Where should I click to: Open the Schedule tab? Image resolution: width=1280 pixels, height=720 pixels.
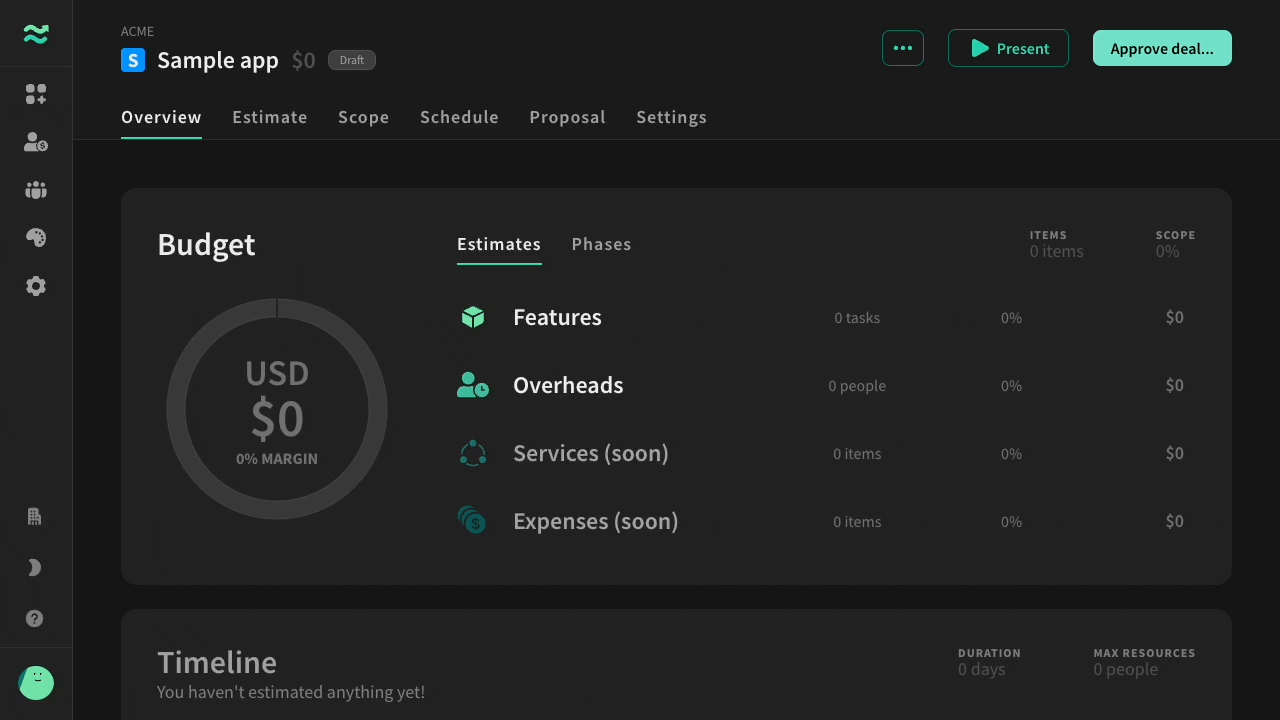[459, 117]
